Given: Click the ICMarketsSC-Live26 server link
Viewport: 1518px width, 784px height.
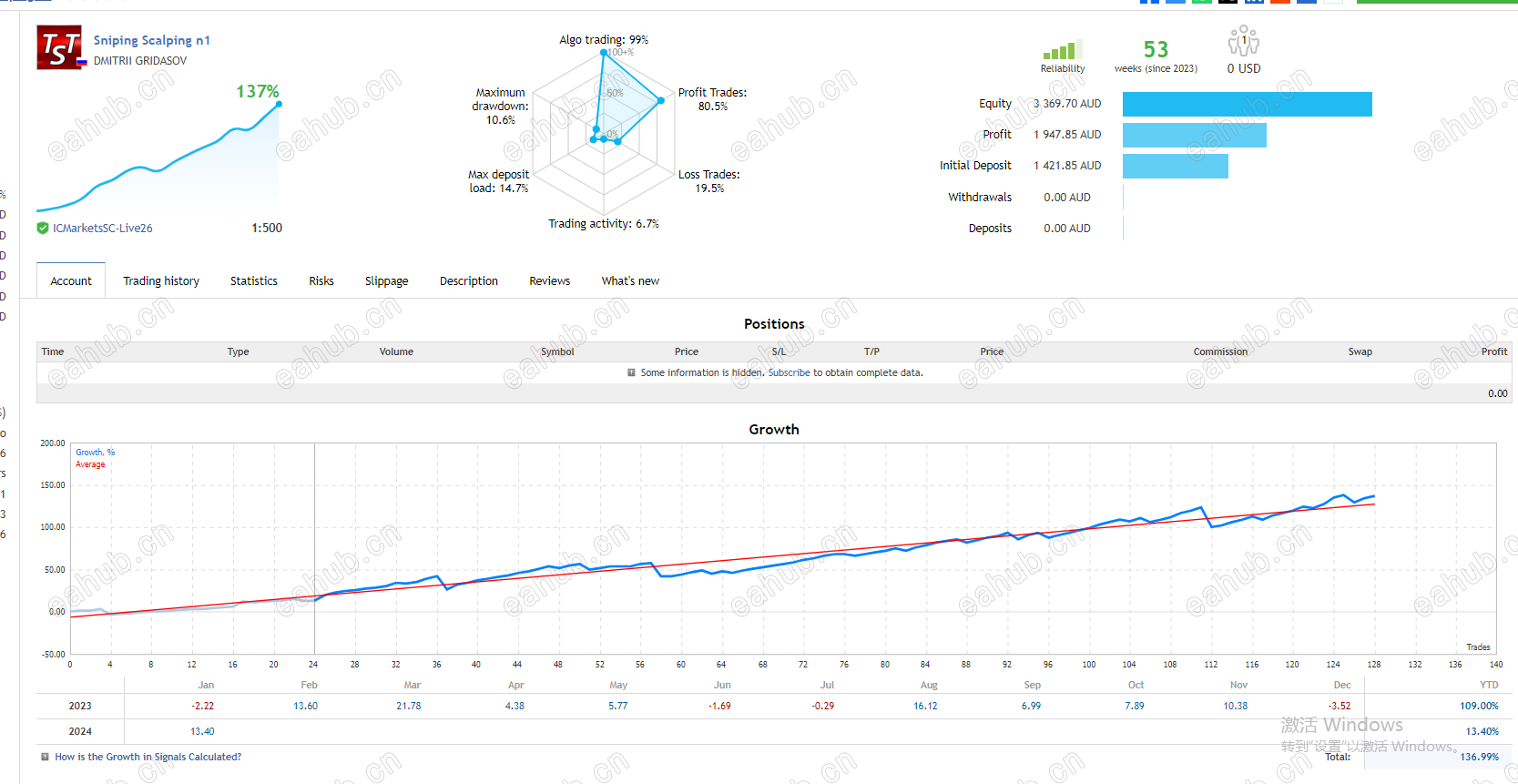Looking at the screenshot, I should [103, 229].
